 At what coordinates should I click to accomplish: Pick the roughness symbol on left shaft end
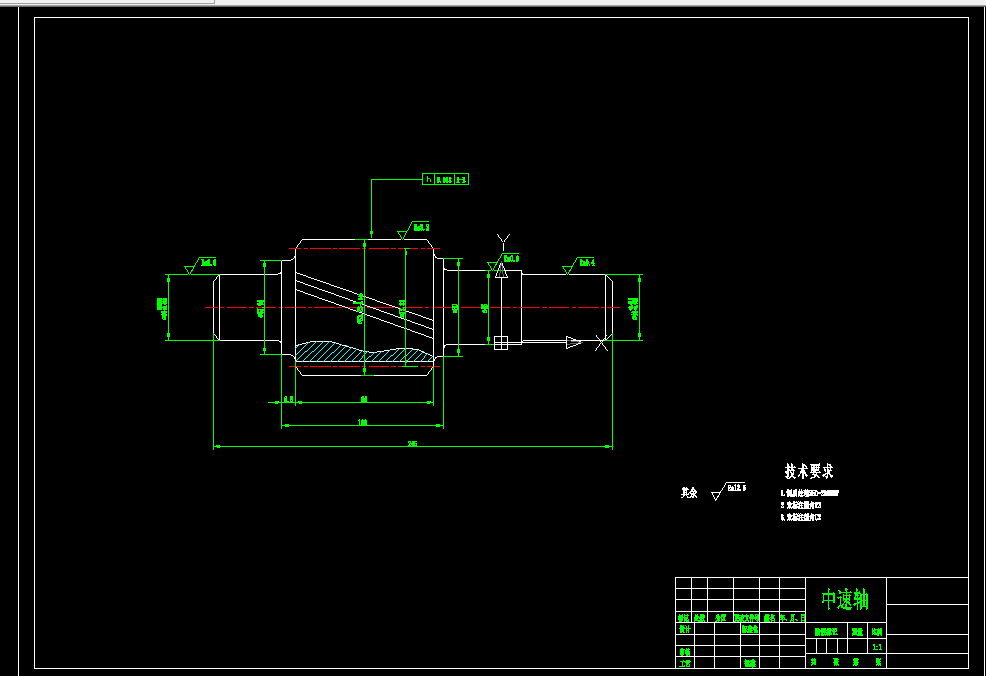(x=201, y=265)
